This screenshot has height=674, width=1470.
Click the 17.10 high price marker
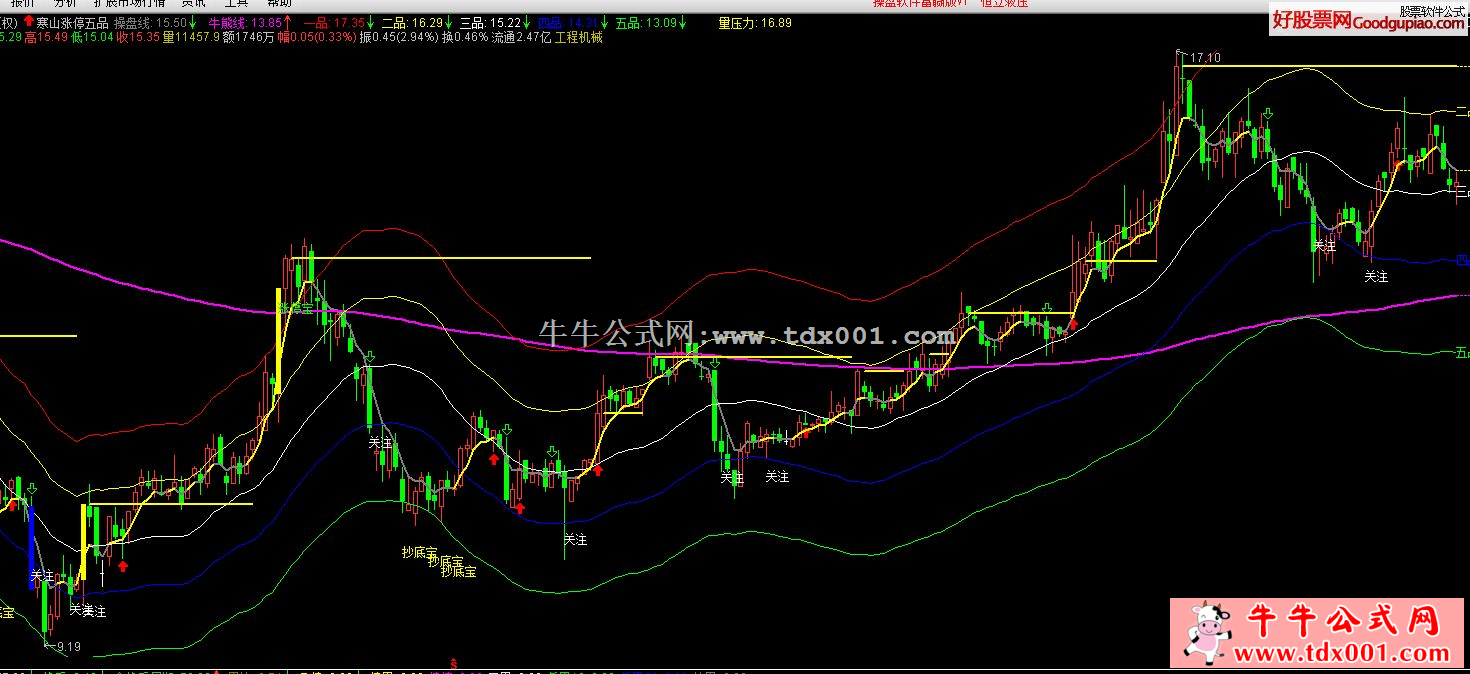1205,58
